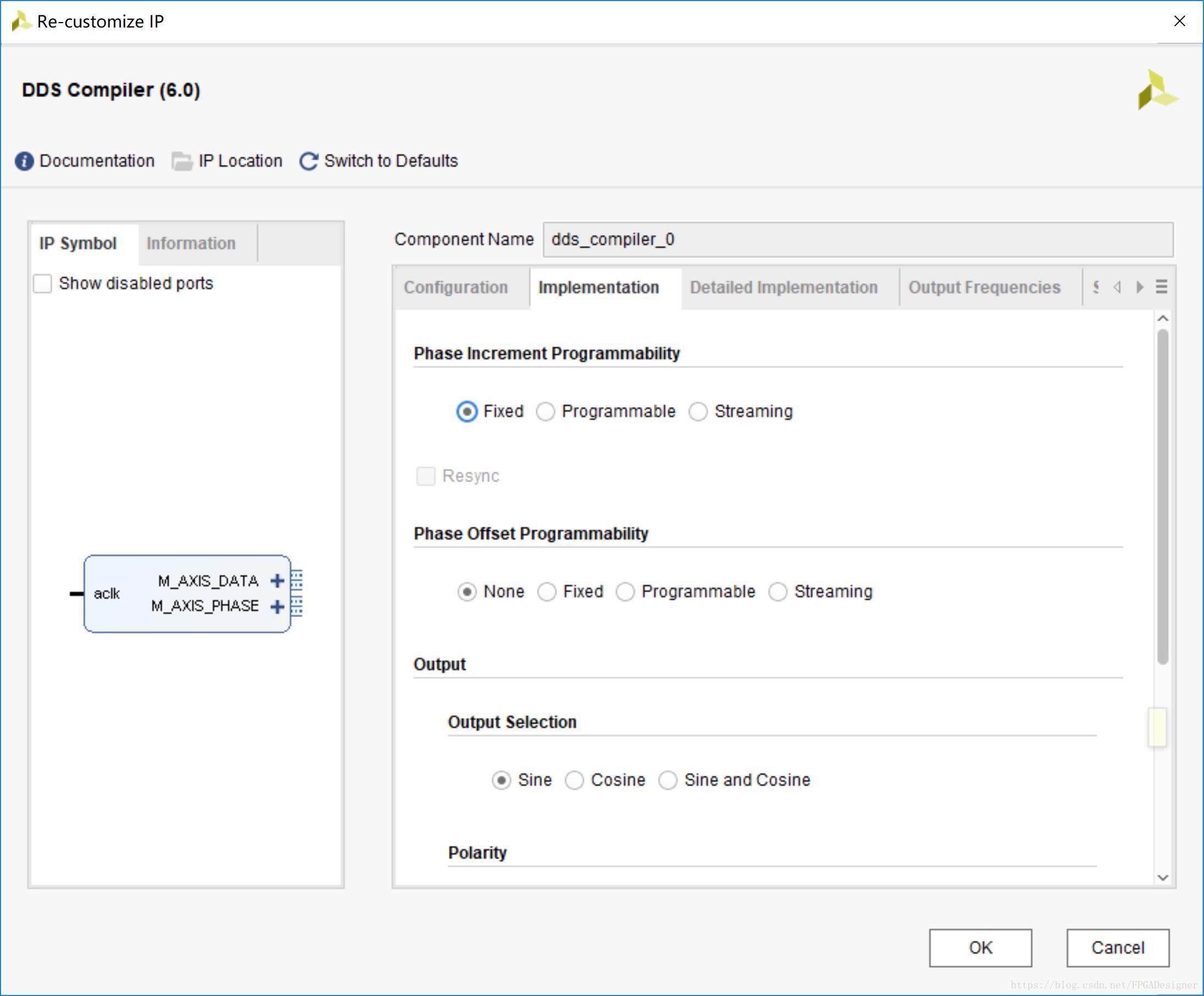Image resolution: width=1204 pixels, height=996 pixels.
Task: Click the IP Location folder icon
Action: click(x=182, y=161)
